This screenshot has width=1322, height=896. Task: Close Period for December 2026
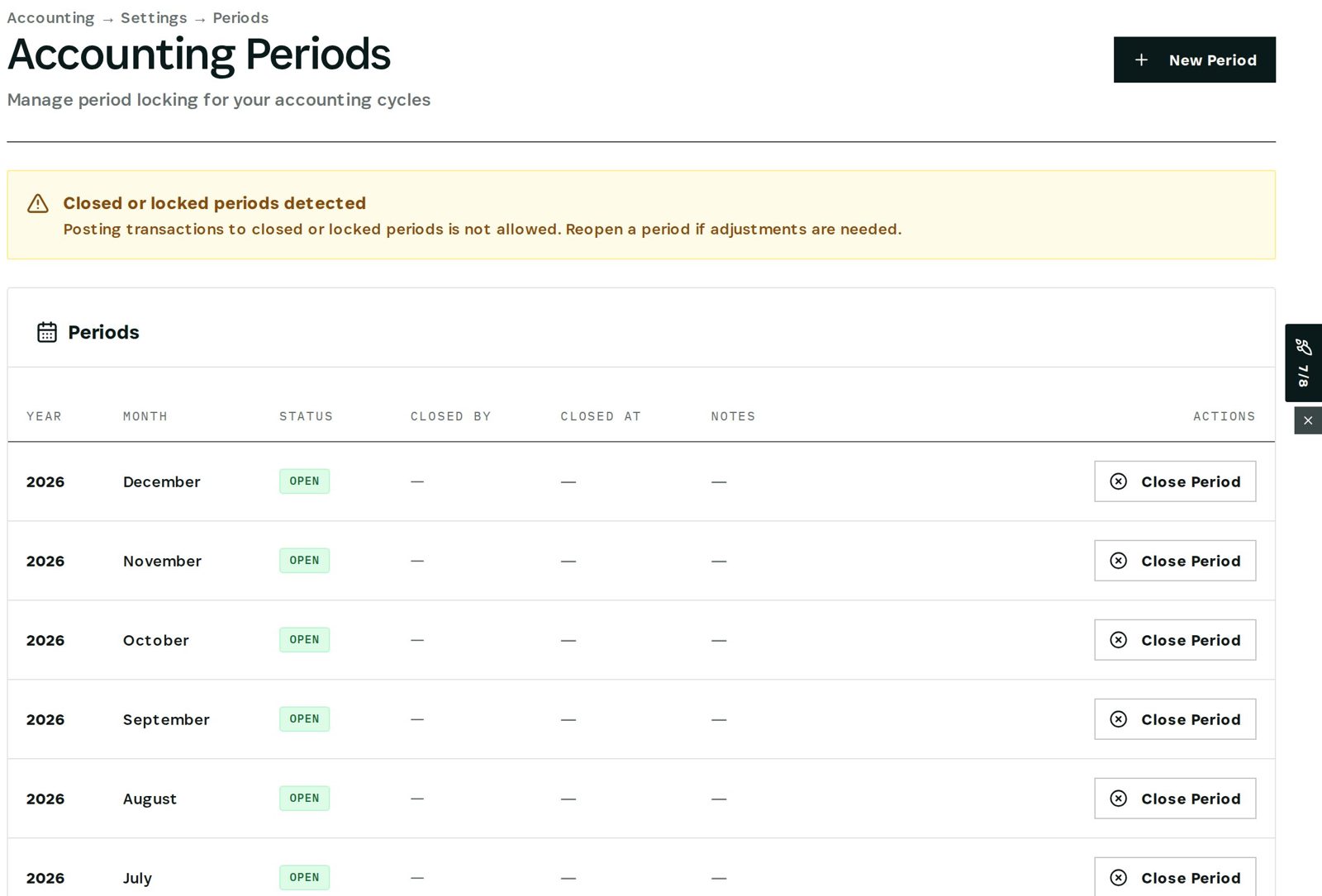1175,481
